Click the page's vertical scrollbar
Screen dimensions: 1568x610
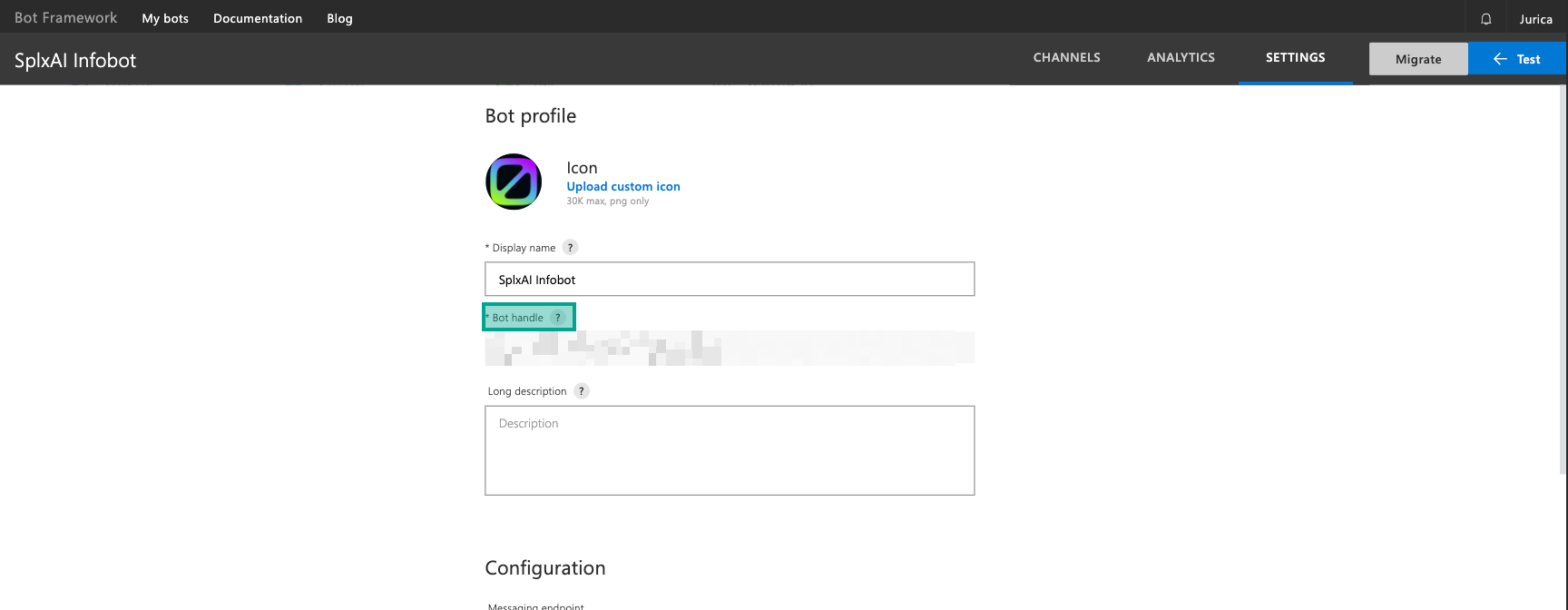click(x=1562, y=272)
